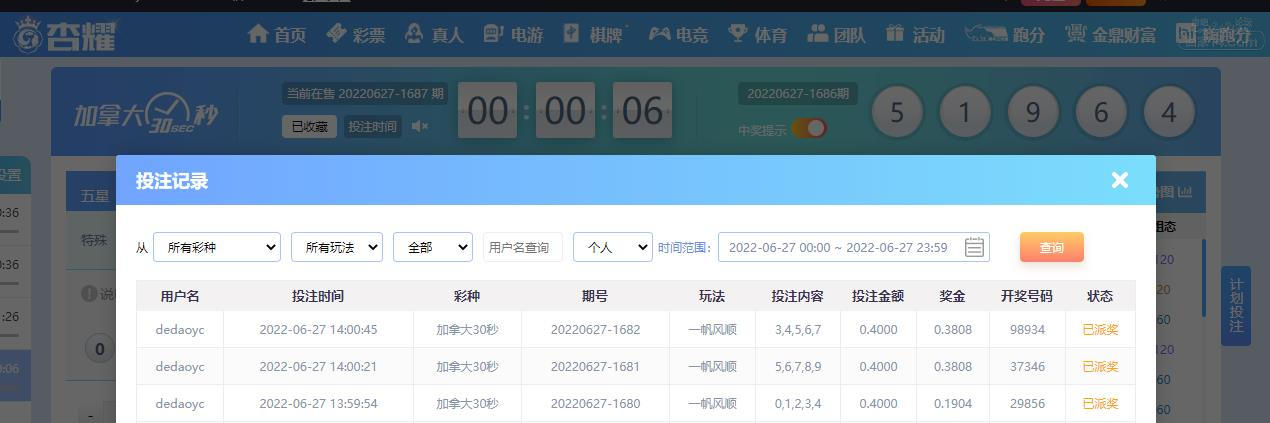The image size is (1270, 423).
Task: Open the 棋牌 card games menu
Action: click(593, 35)
